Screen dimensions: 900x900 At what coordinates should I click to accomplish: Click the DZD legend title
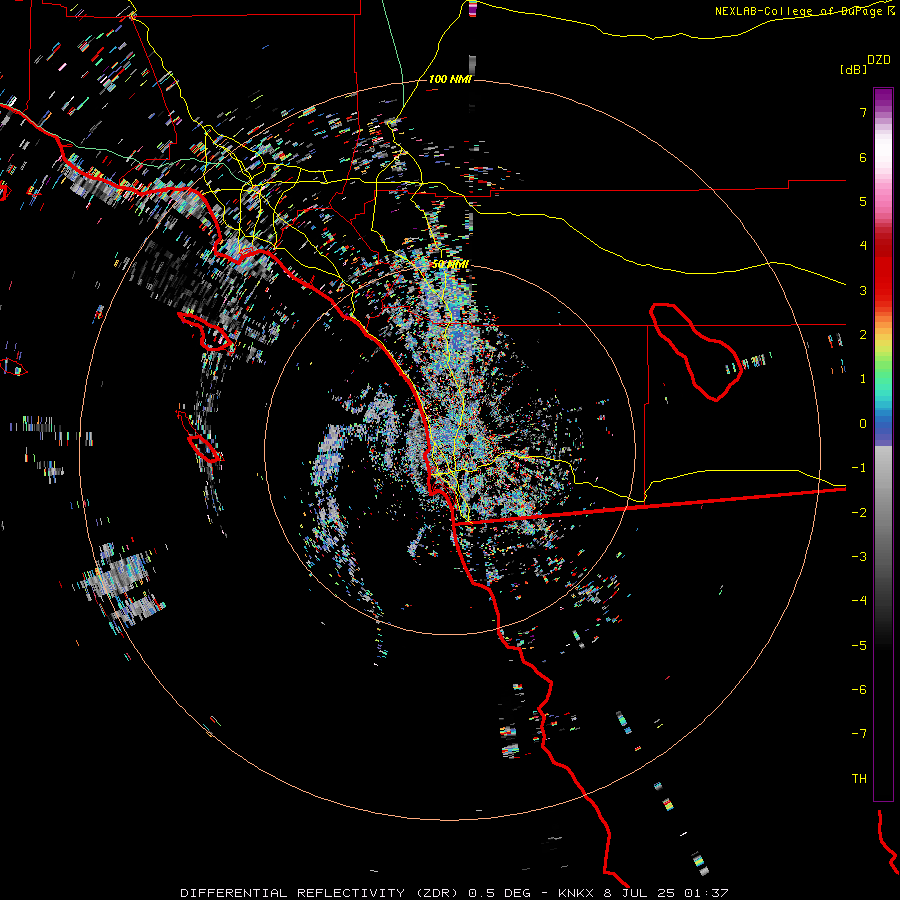(x=879, y=59)
